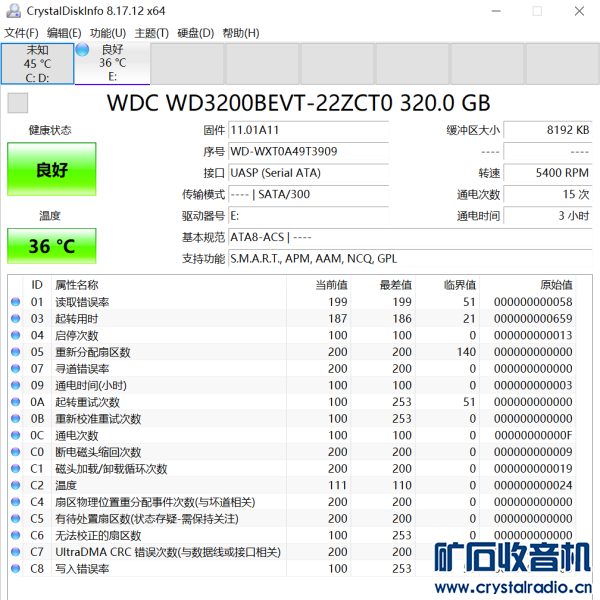Viewport: 600px width, 600px height.
Task: Click raw value 000000000019
Action: click(533, 468)
